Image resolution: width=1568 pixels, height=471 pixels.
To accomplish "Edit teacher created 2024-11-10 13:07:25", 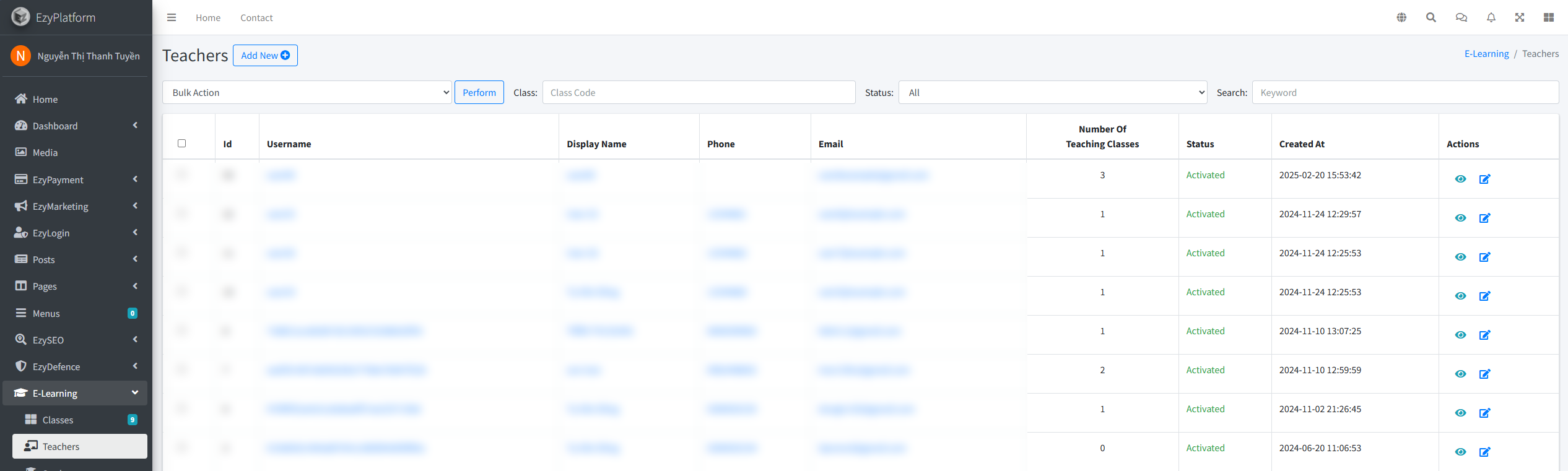I will click(1484, 335).
